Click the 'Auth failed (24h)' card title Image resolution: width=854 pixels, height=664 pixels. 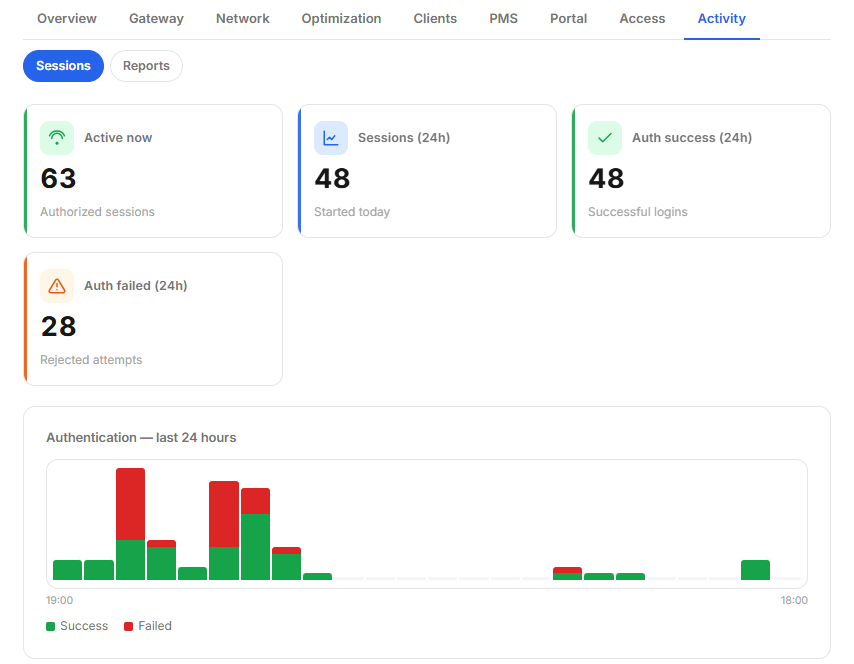pos(136,286)
